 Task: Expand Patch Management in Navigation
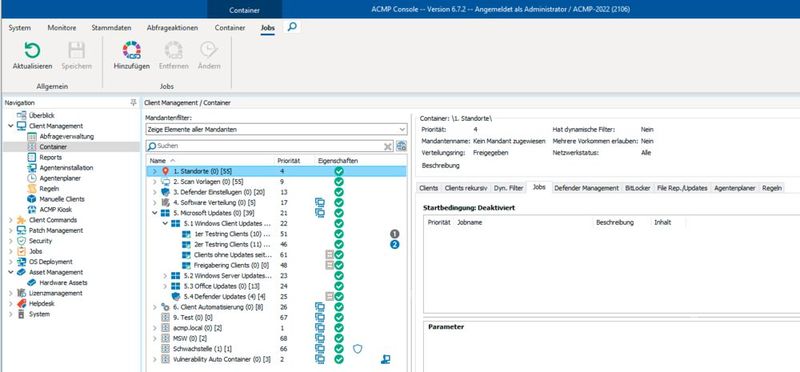[x=11, y=230]
